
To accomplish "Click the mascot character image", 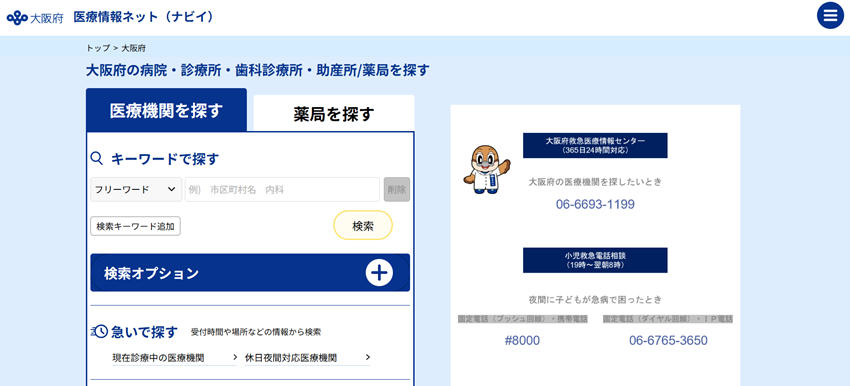I will [486, 169].
